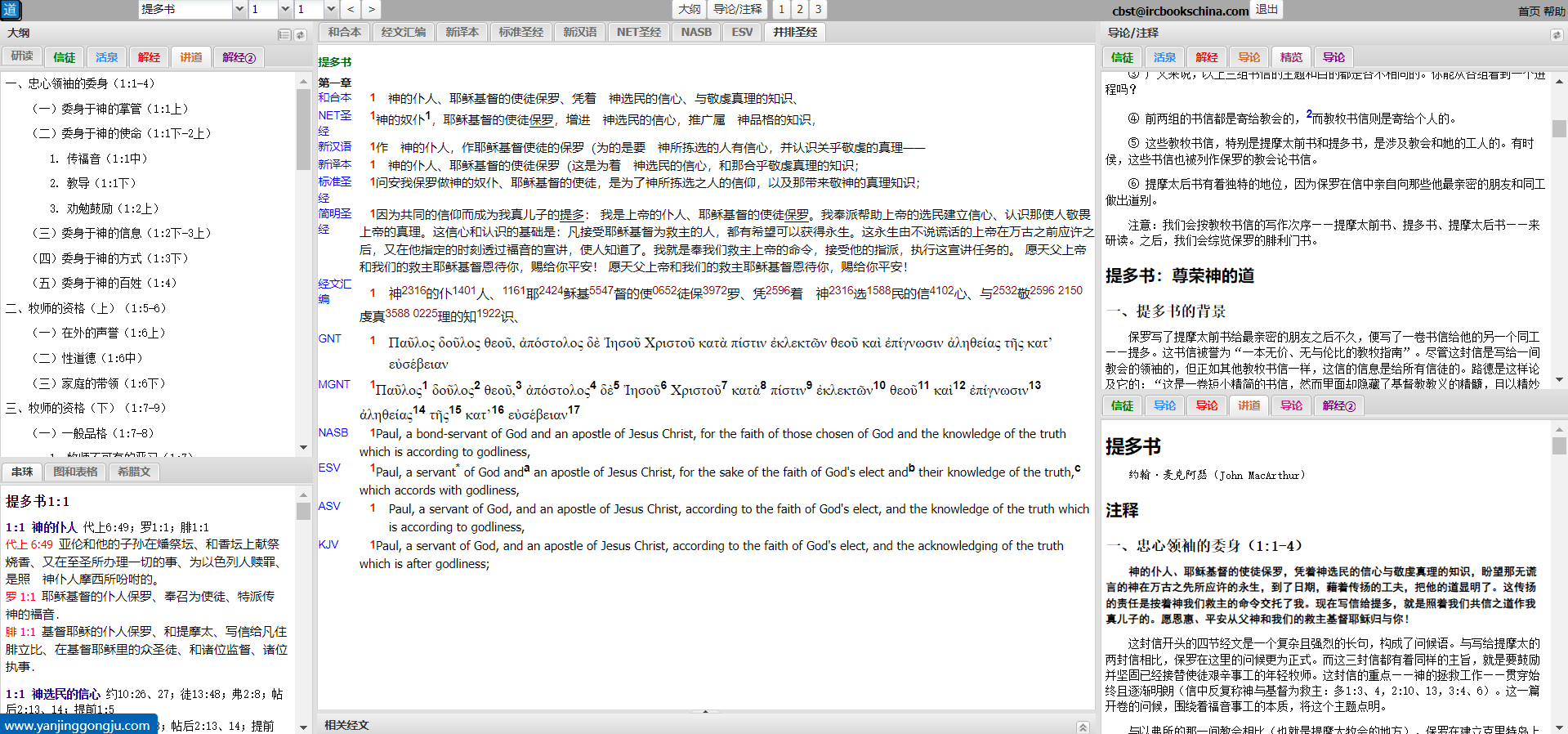The height and width of the screenshot is (734, 1568).
Task: Click the 道 app logo icon
Action: (x=11, y=10)
